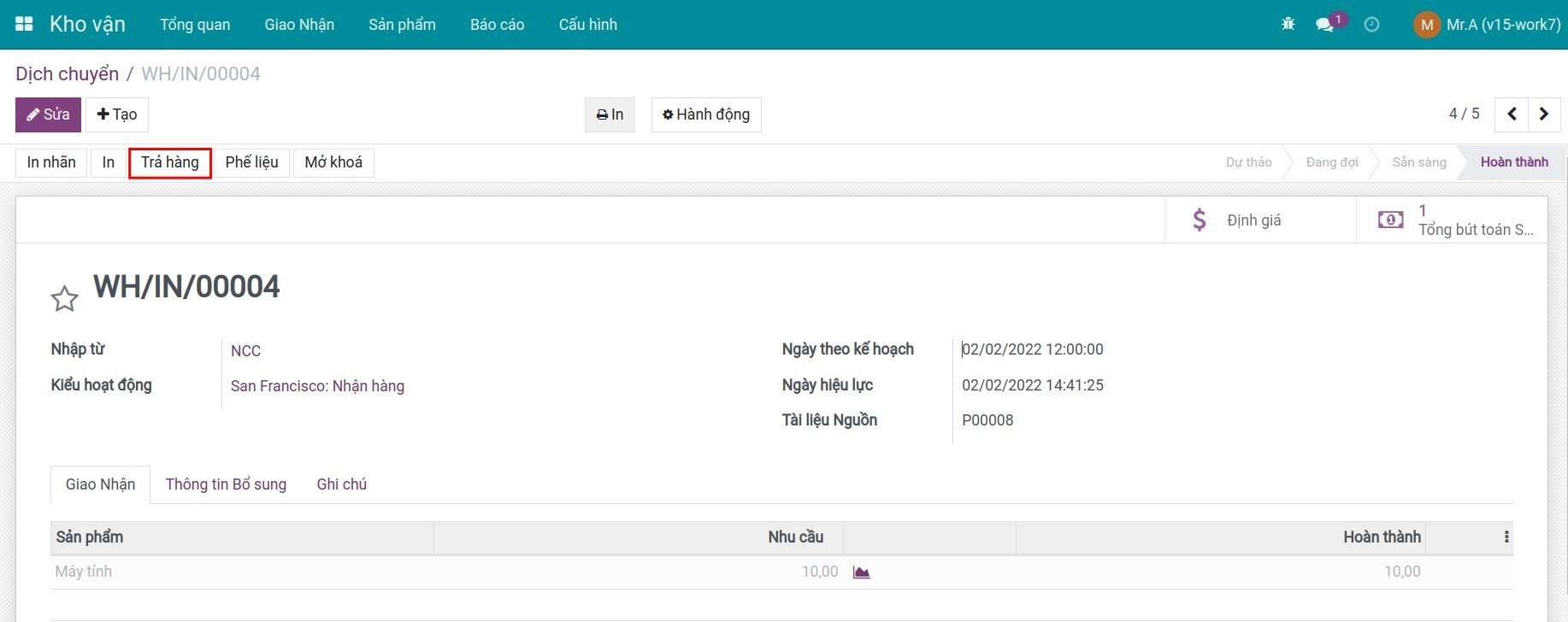1568x622 pixels.
Task: Open the Cấu hình menu
Action: click(x=587, y=25)
